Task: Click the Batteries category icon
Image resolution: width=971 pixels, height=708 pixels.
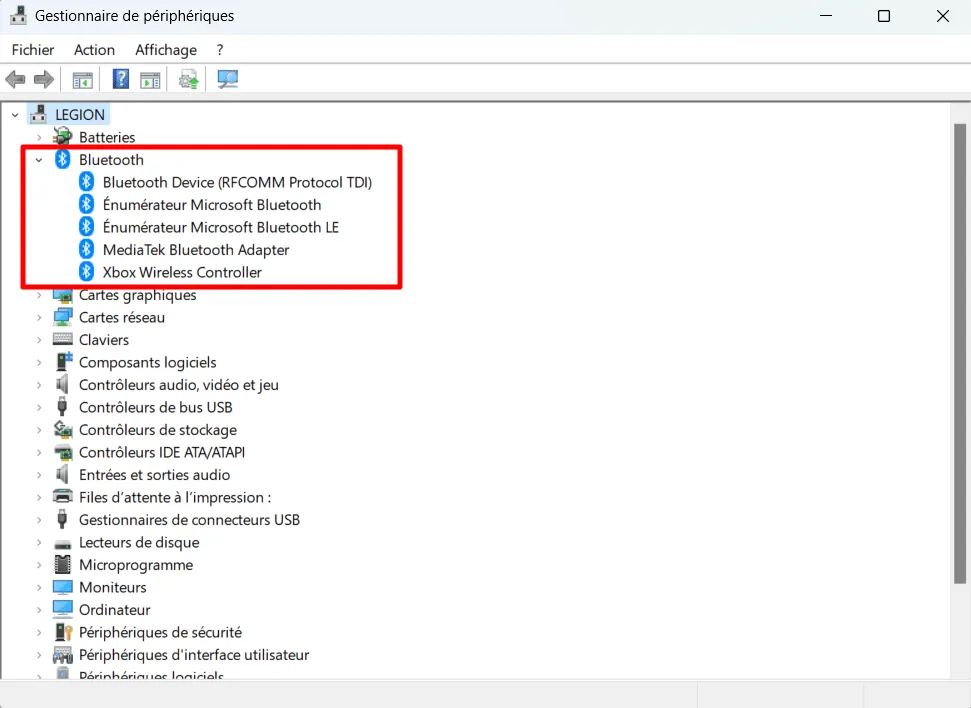Action: click(x=63, y=136)
